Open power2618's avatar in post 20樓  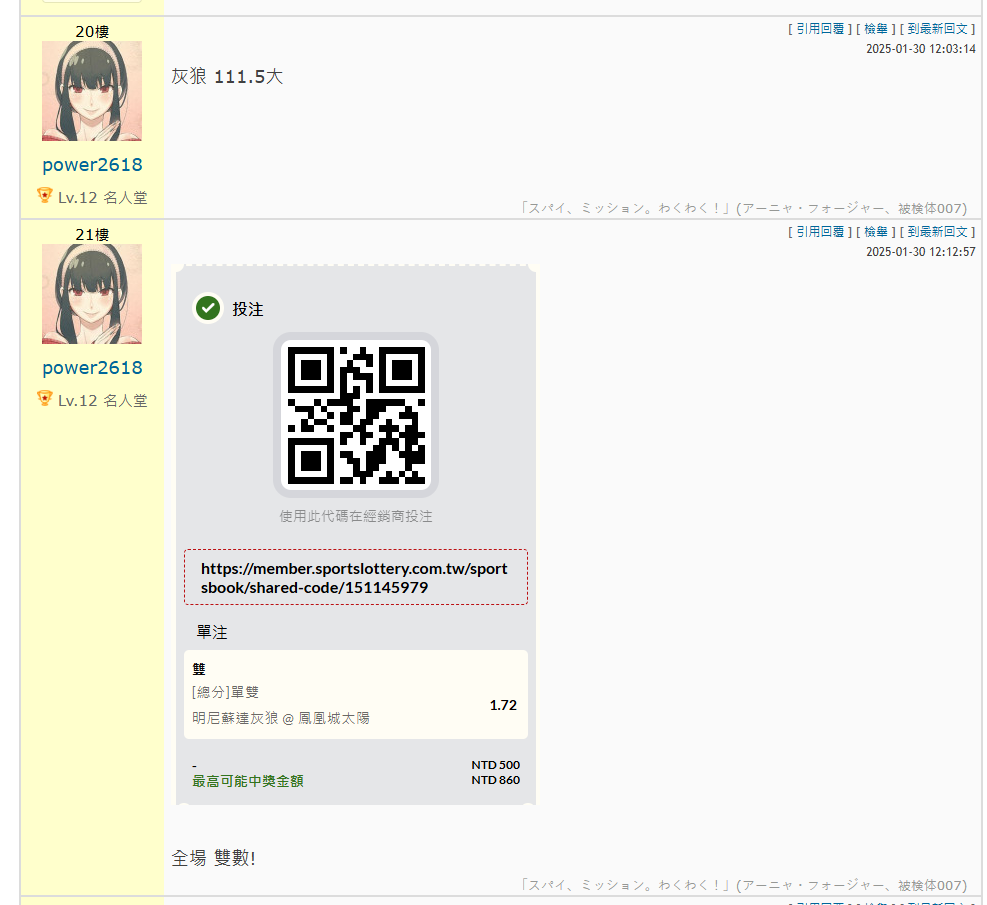click(92, 91)
